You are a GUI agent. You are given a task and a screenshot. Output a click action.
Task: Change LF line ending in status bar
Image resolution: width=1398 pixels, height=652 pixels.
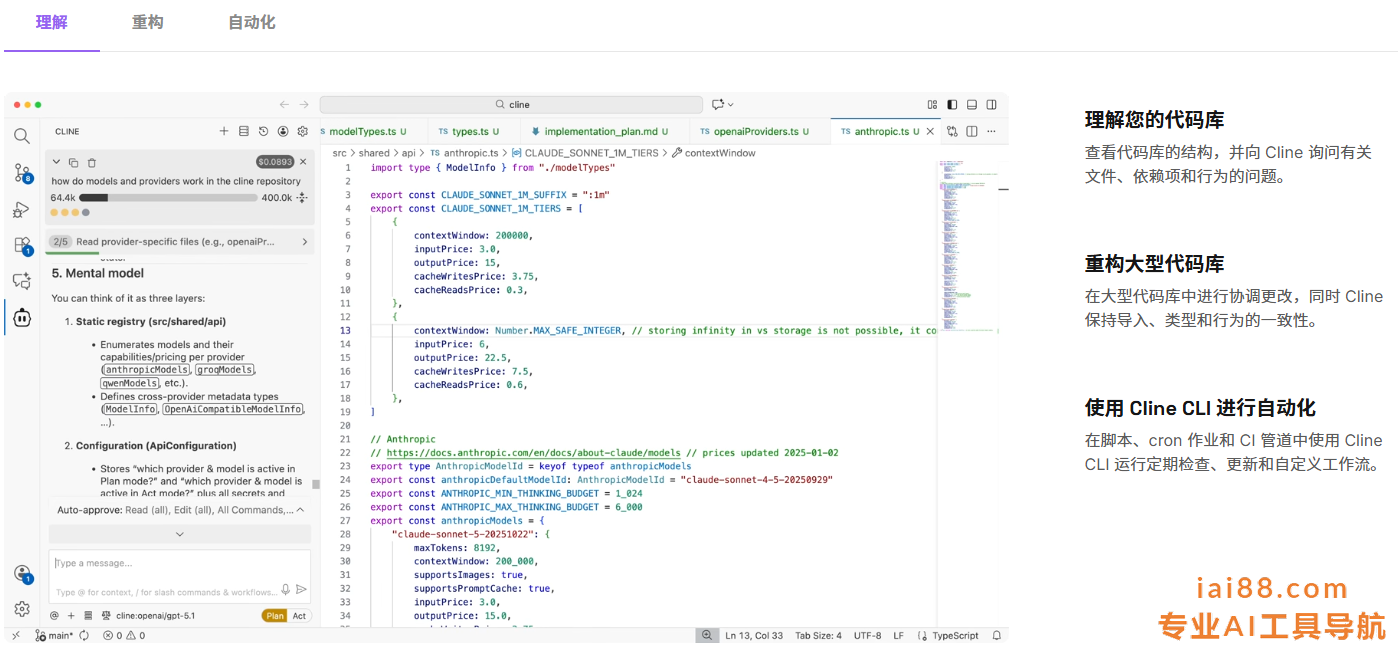(x=898, y=635)
